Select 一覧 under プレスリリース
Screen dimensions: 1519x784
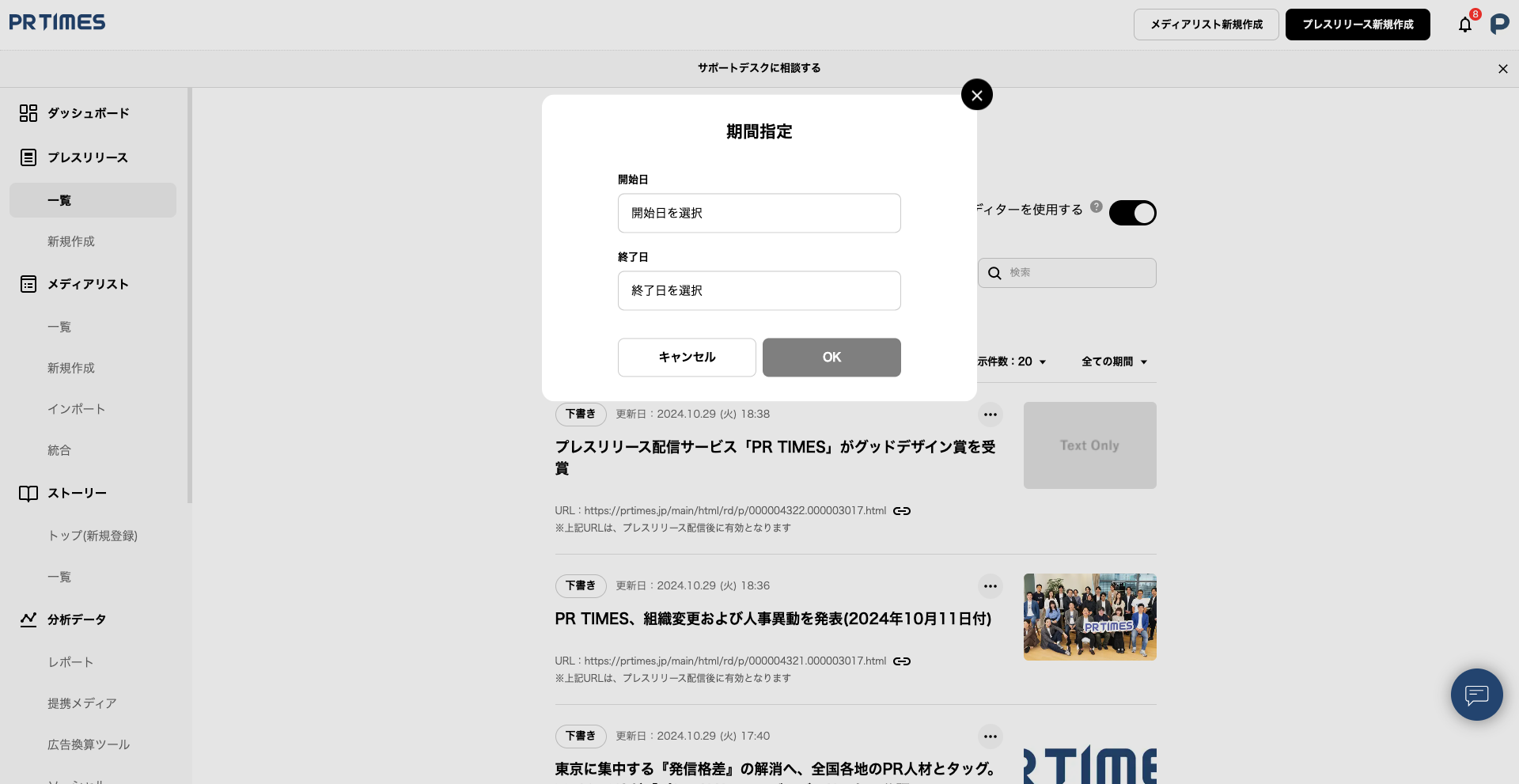pos(93,200)
